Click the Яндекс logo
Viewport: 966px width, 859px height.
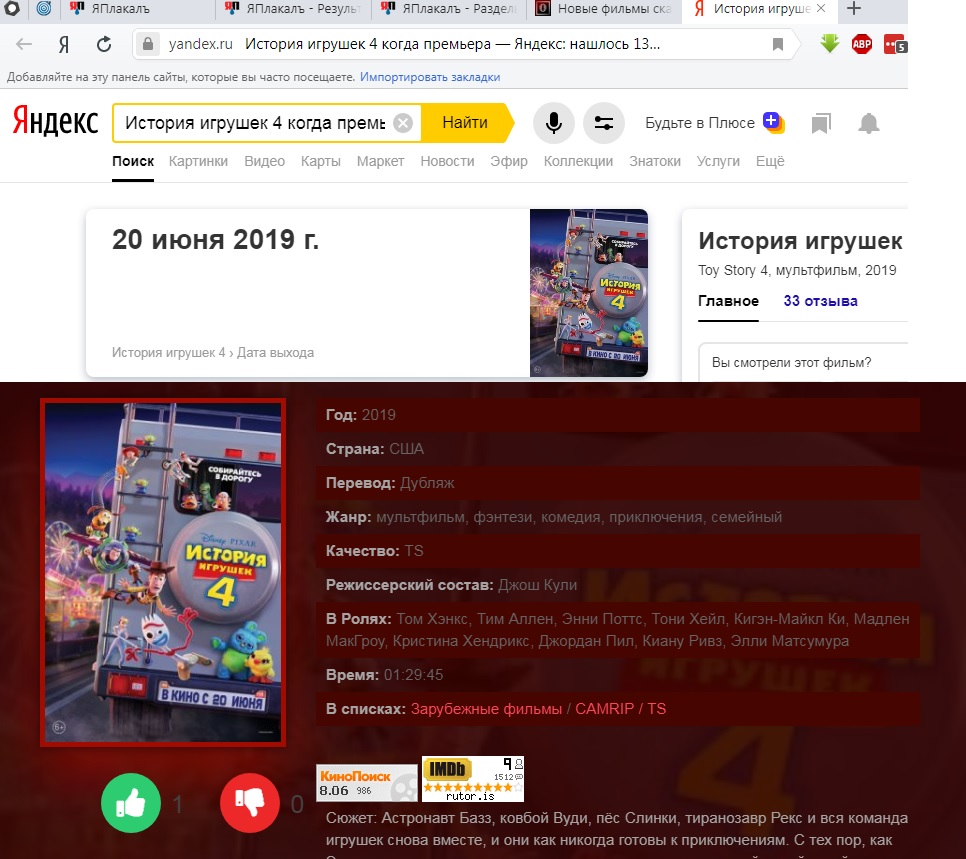(x=55, y=121)
